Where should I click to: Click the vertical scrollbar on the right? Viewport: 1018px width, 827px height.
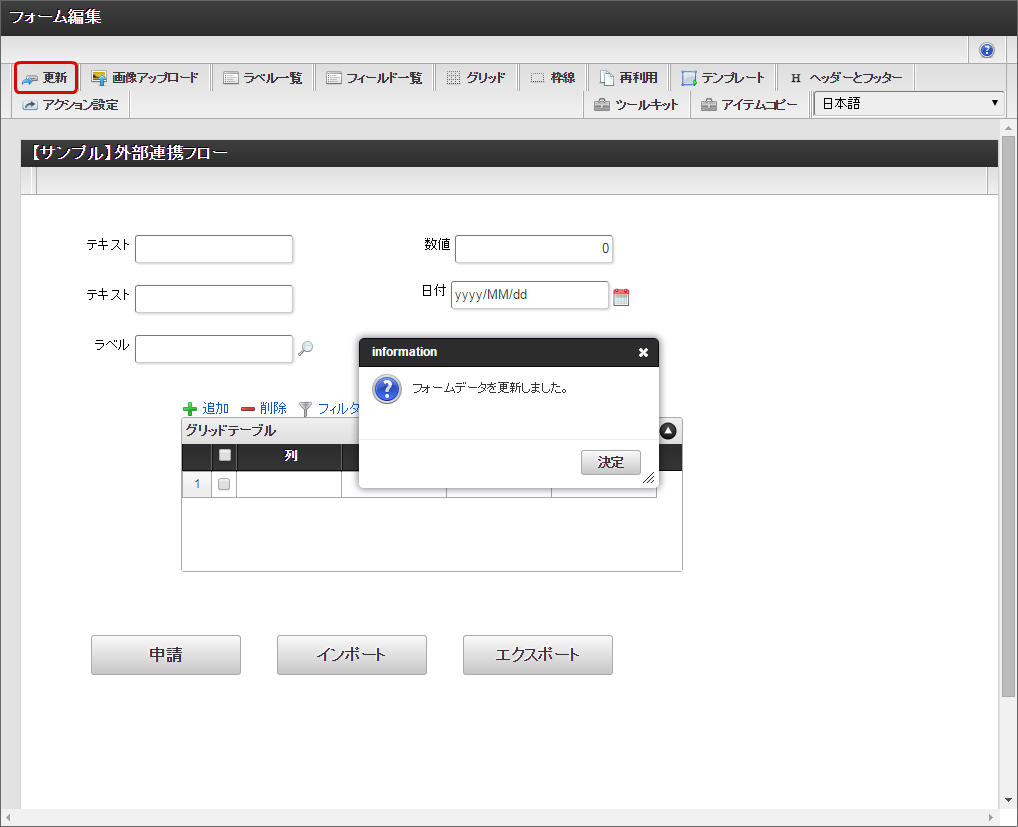pos(1008,400)
